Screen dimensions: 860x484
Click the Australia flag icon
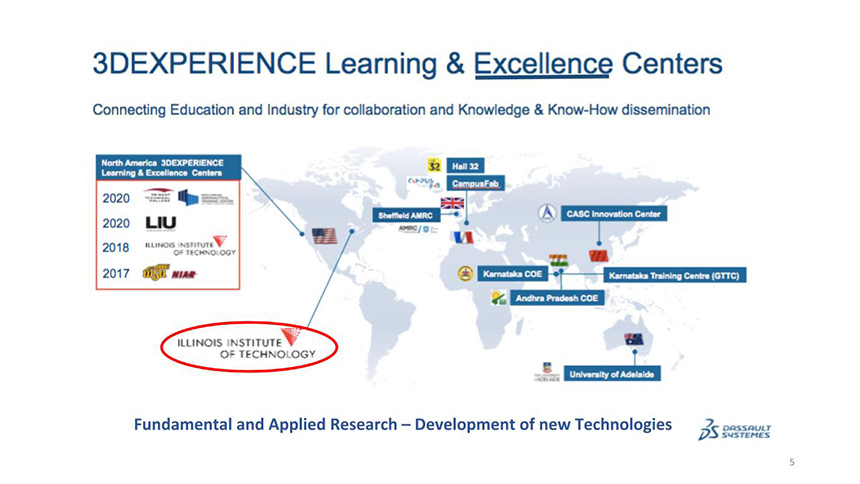(x=633, y=339)
